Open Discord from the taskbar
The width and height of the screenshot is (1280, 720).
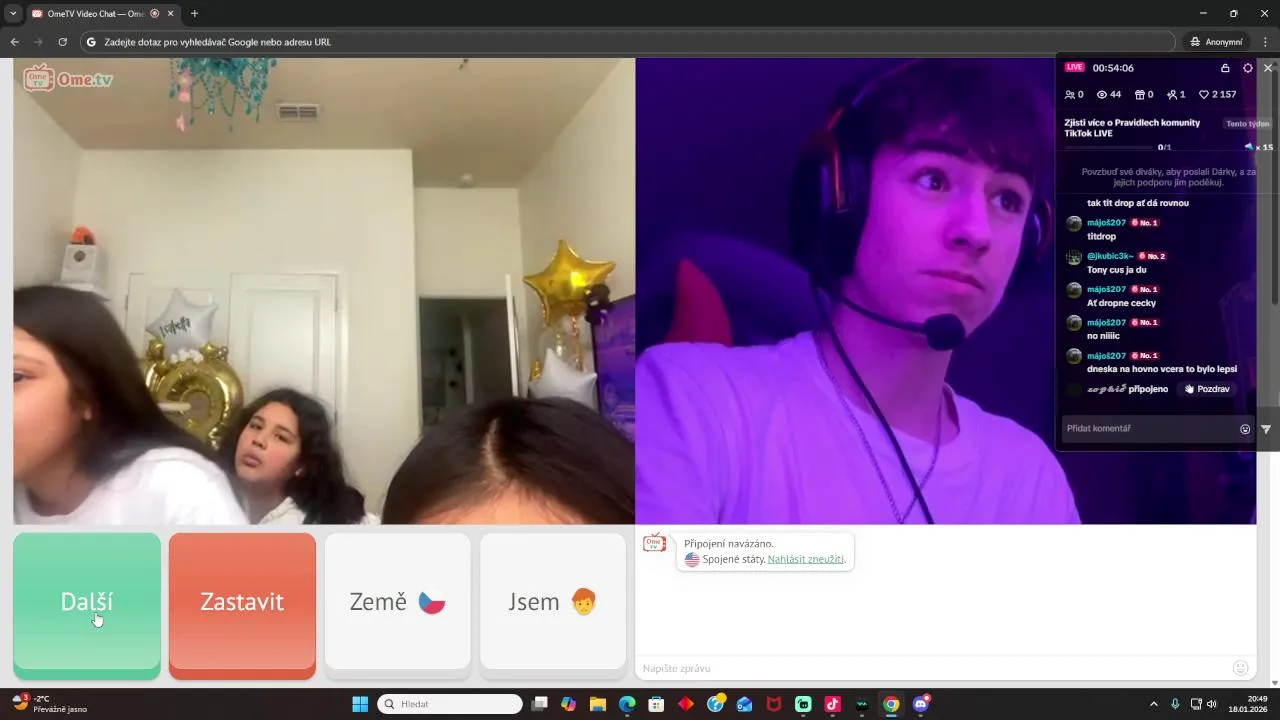pyautogui.click(x=920, y=704)
